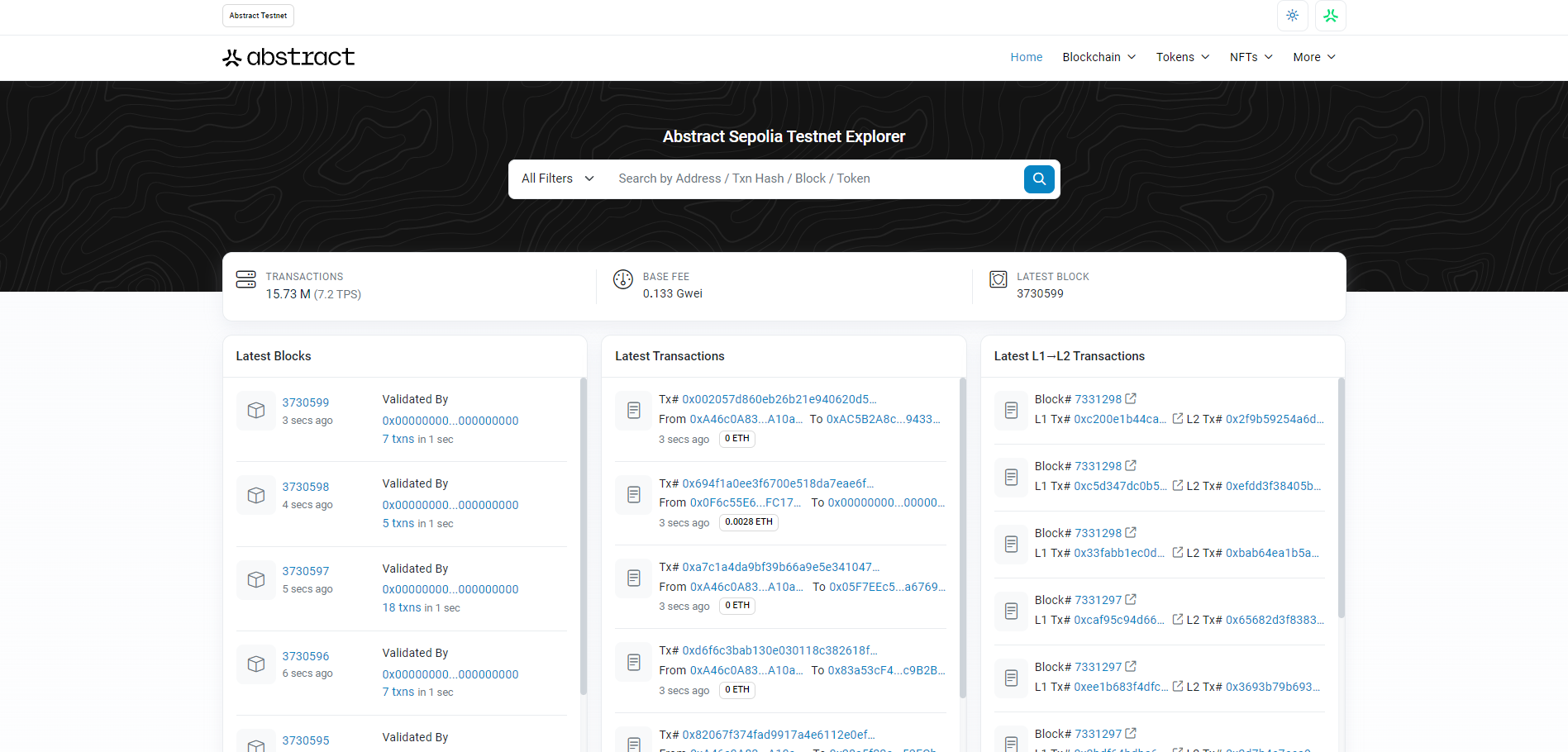Image resolution: width=1568 pixels, height=752 pixels.
Task: Click the 0.133 Gwei base fee value
Action: click(673, 293)
